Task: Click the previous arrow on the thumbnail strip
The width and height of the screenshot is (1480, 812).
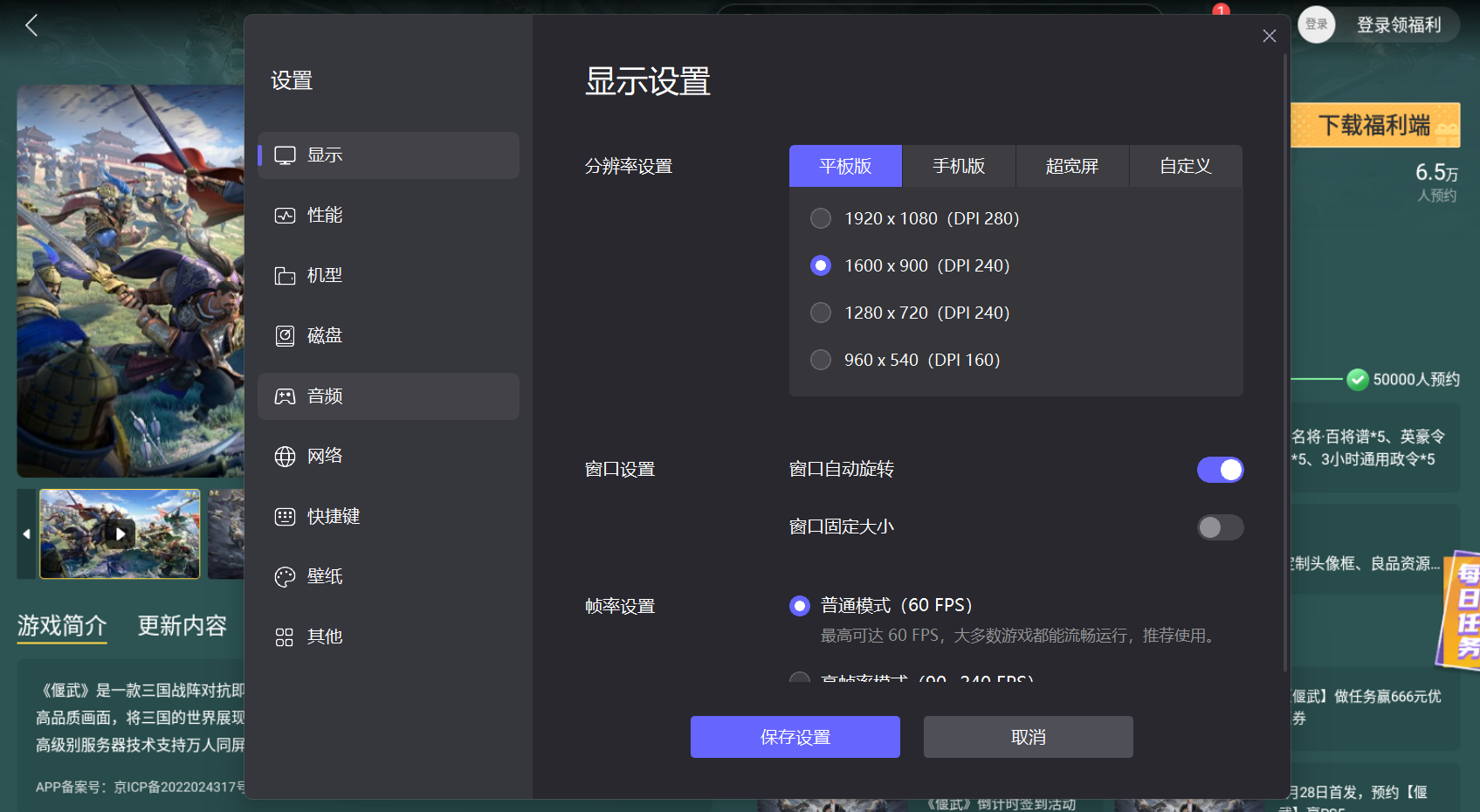Action: (26, 533)
